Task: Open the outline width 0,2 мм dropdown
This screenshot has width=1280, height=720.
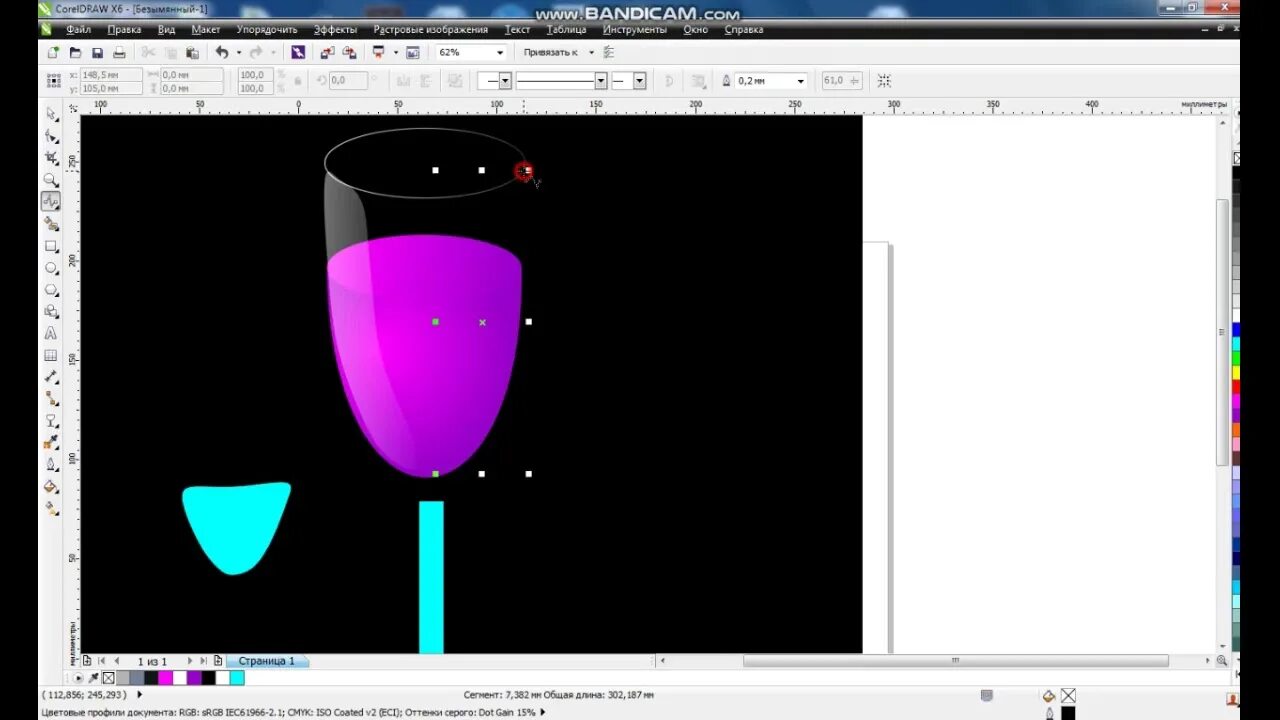Action: [800, 81]
